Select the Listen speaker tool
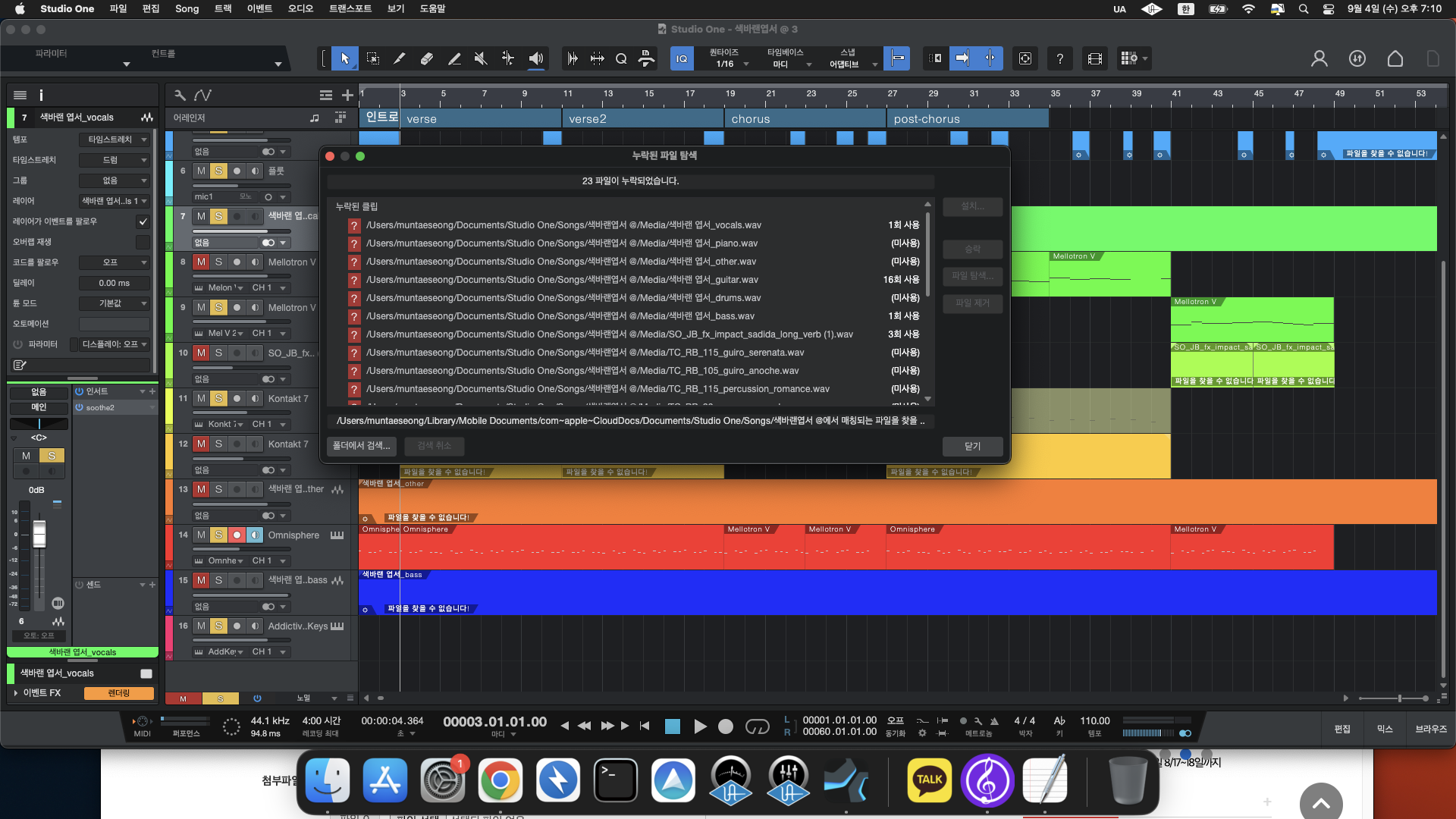This screenshot has height=819, width=1456. pos(536,58)
